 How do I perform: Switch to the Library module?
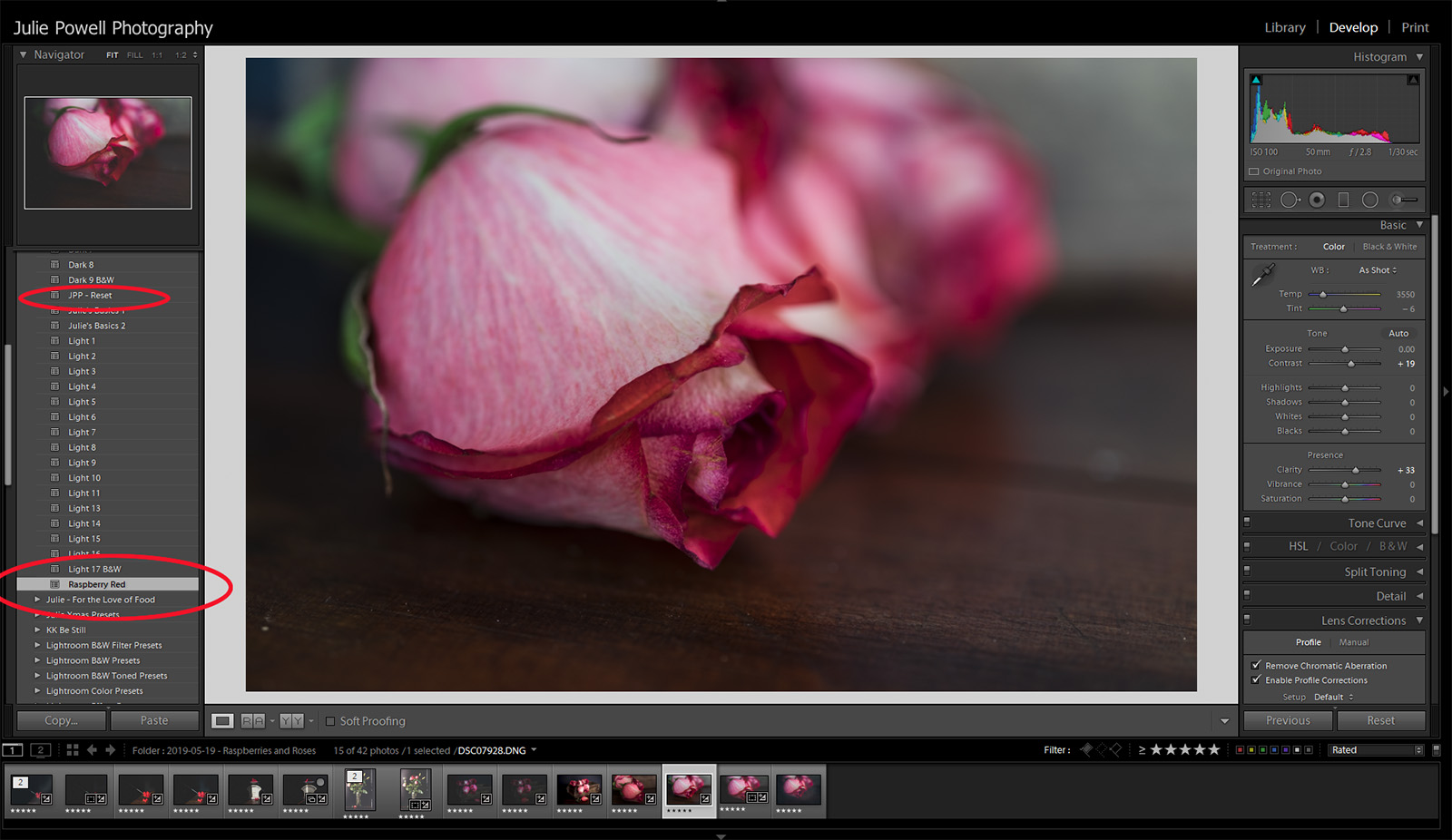[1284, 28]
